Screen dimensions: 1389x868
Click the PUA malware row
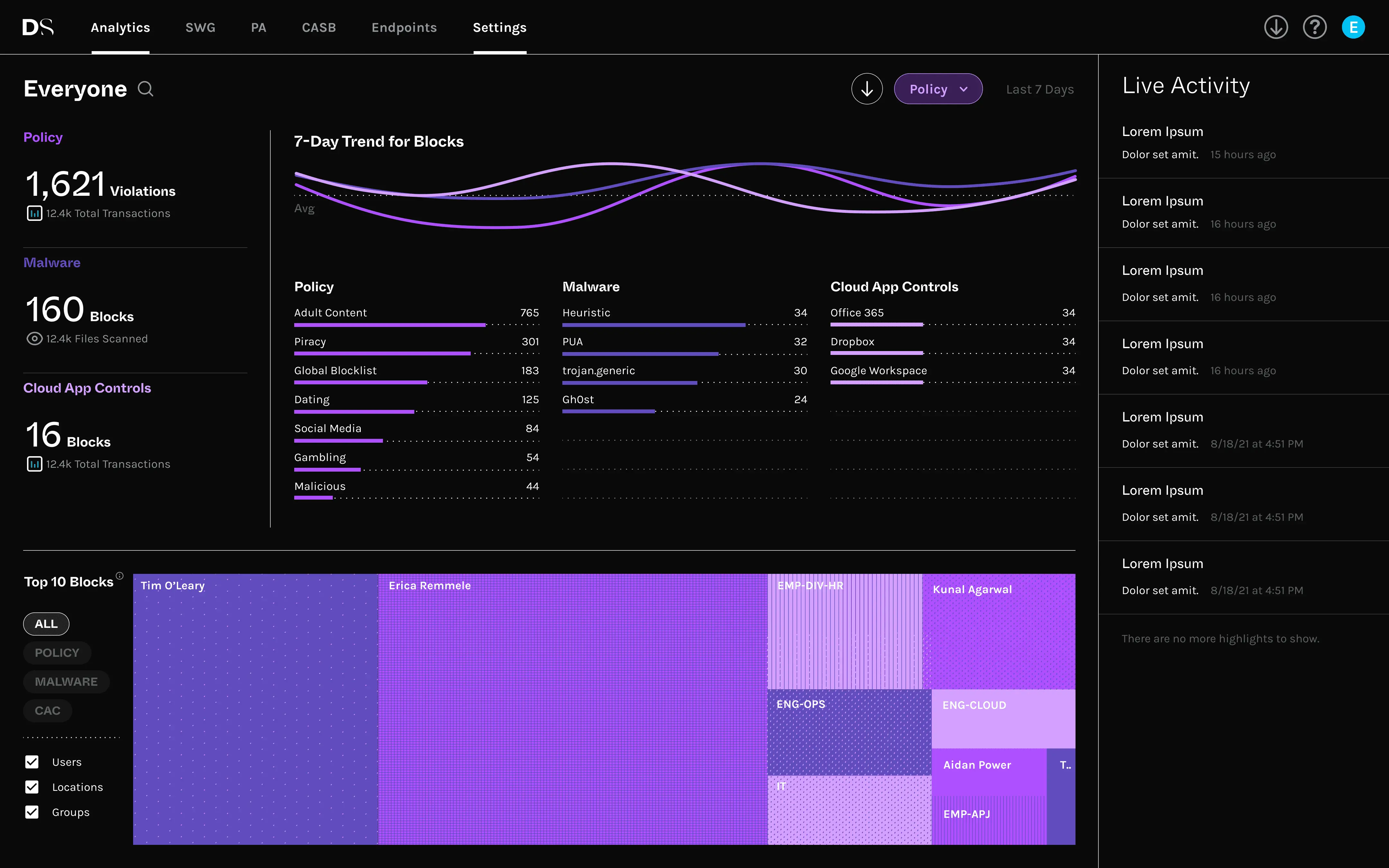(x=685, y=346)
